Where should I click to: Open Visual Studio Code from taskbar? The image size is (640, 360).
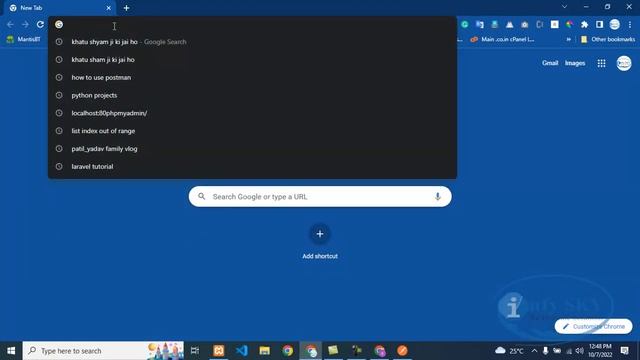point(242,351)
